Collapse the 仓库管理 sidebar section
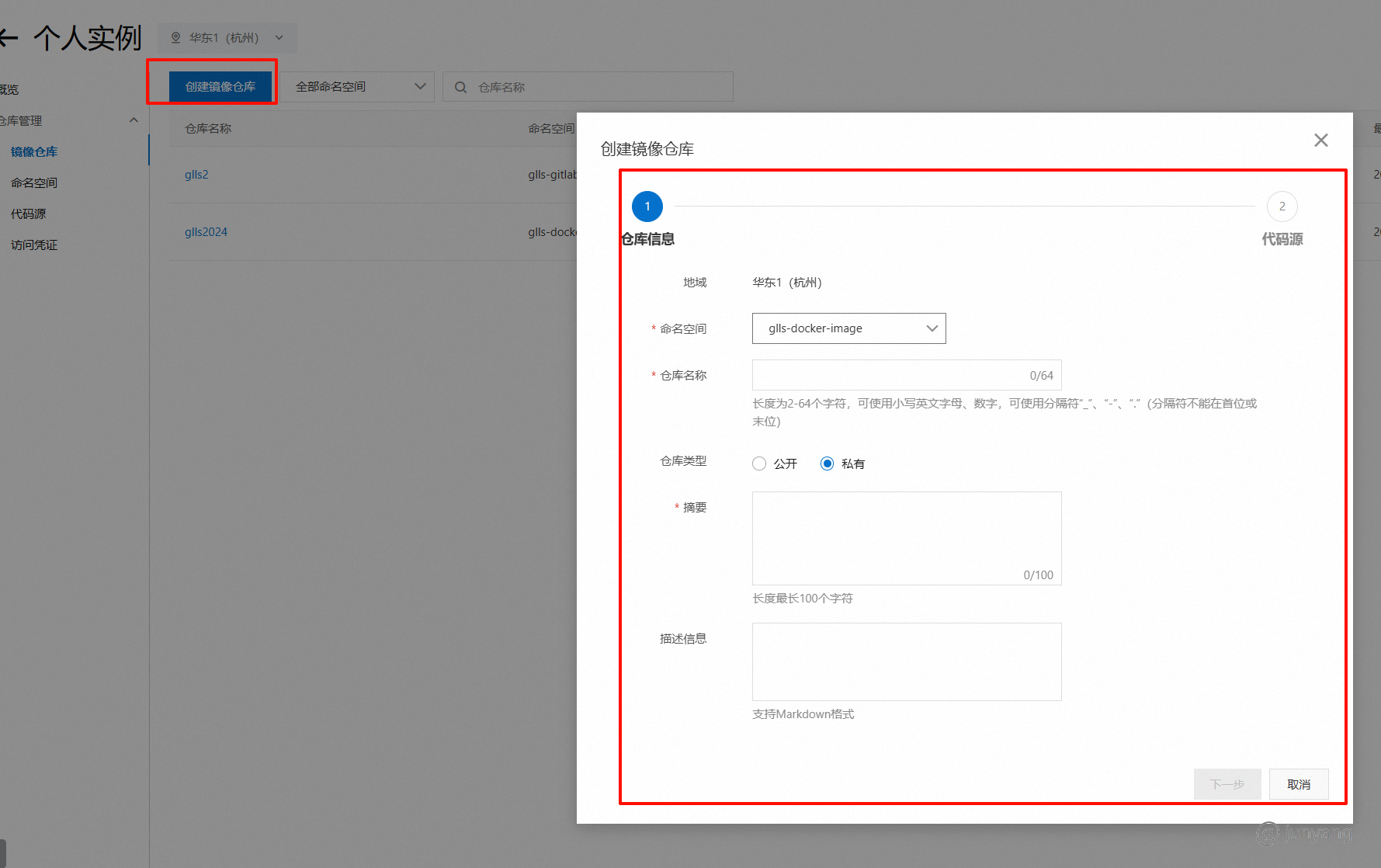 point(134,120)
